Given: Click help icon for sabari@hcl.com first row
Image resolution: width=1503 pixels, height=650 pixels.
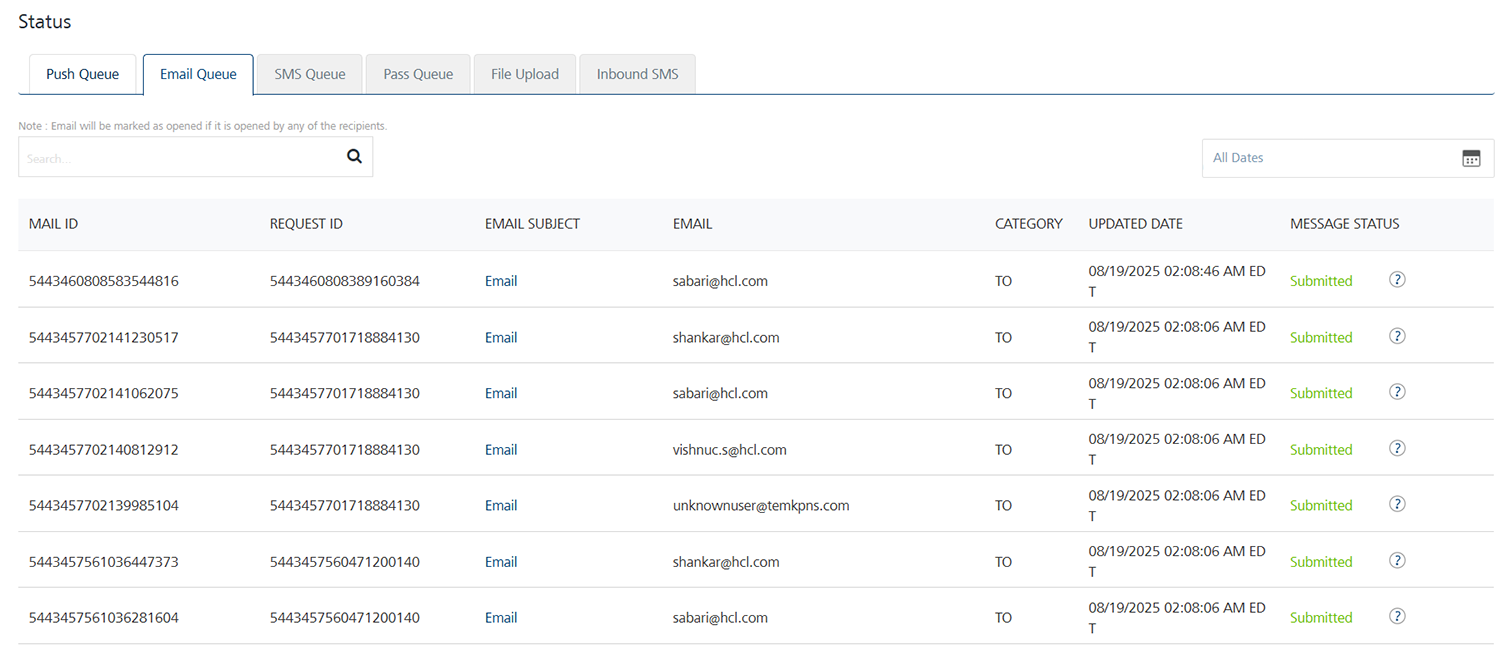Looking at the screenshot, I should pyautogui.click(x=1397, y=280).
